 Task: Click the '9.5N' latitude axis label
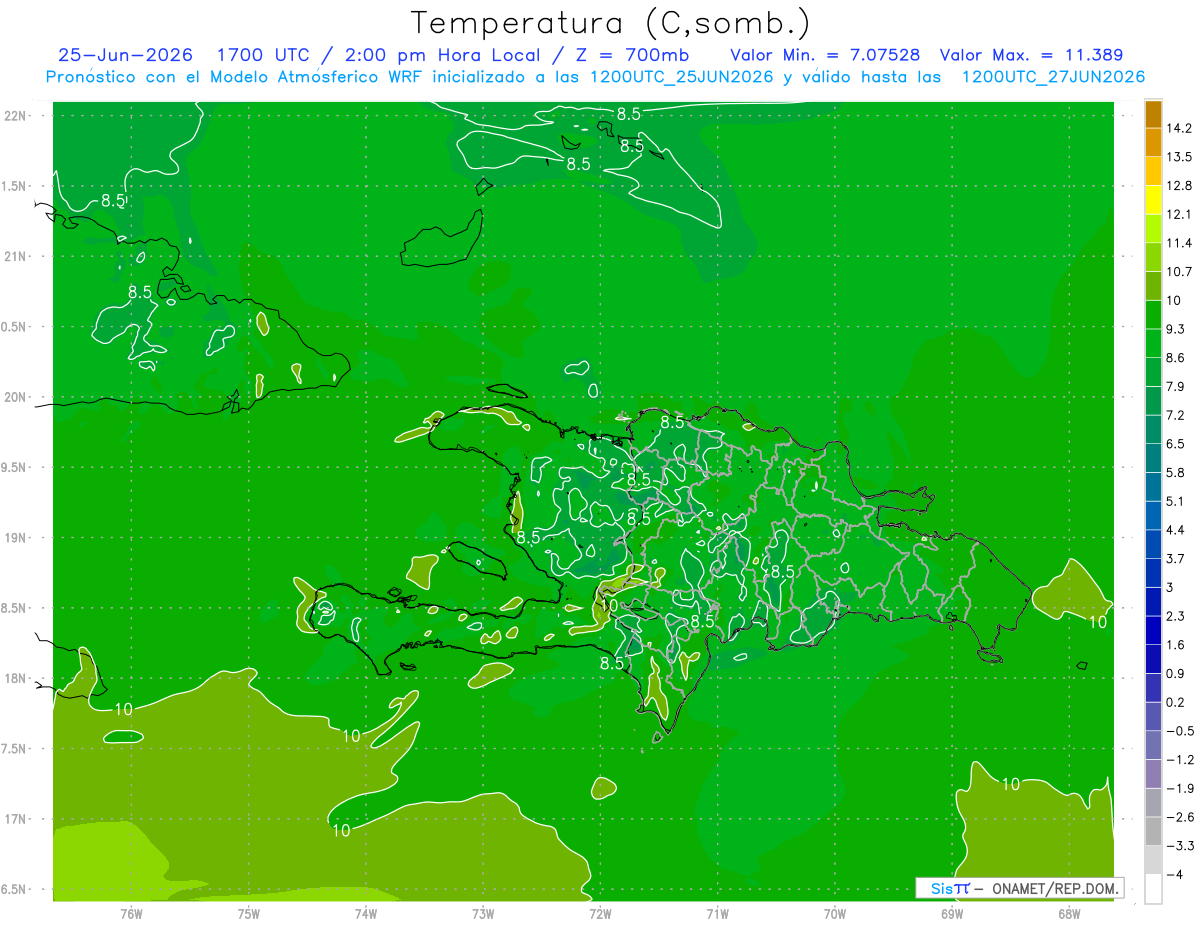[x=15, y=468]
